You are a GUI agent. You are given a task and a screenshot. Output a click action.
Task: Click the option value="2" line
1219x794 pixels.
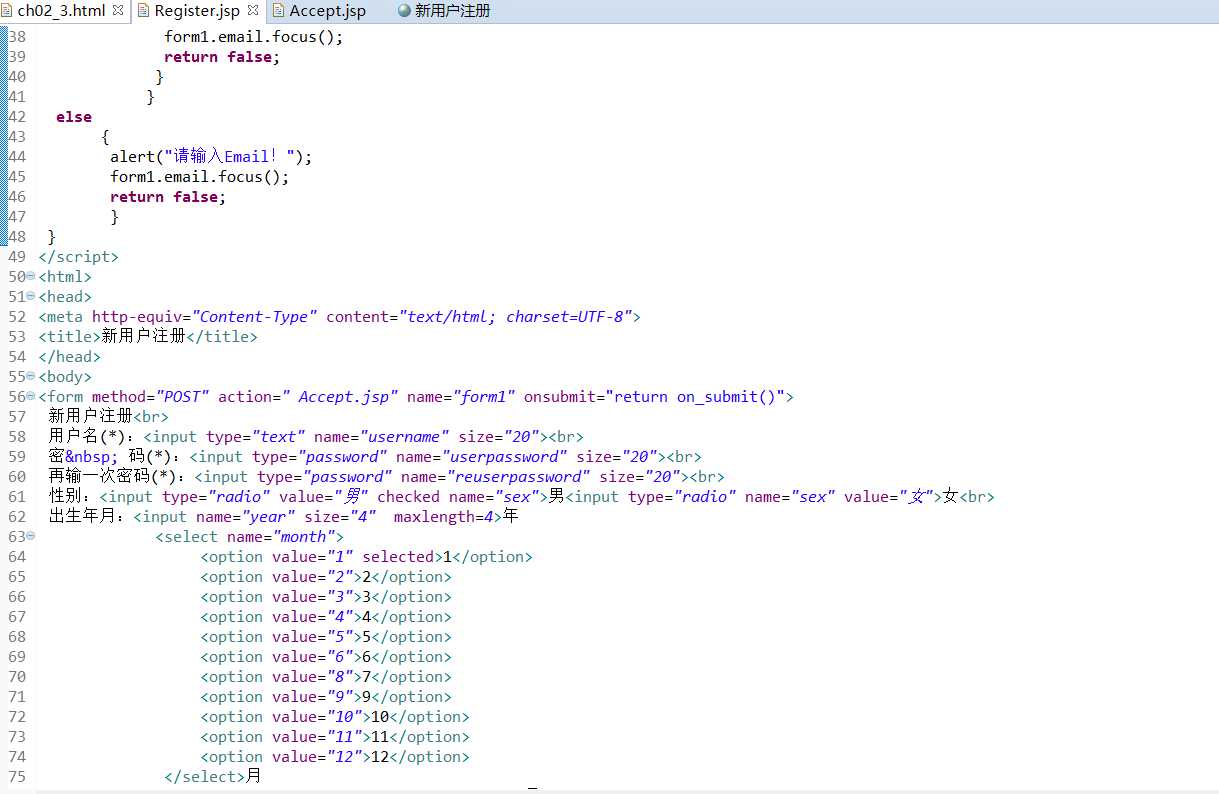click(326, 577)
